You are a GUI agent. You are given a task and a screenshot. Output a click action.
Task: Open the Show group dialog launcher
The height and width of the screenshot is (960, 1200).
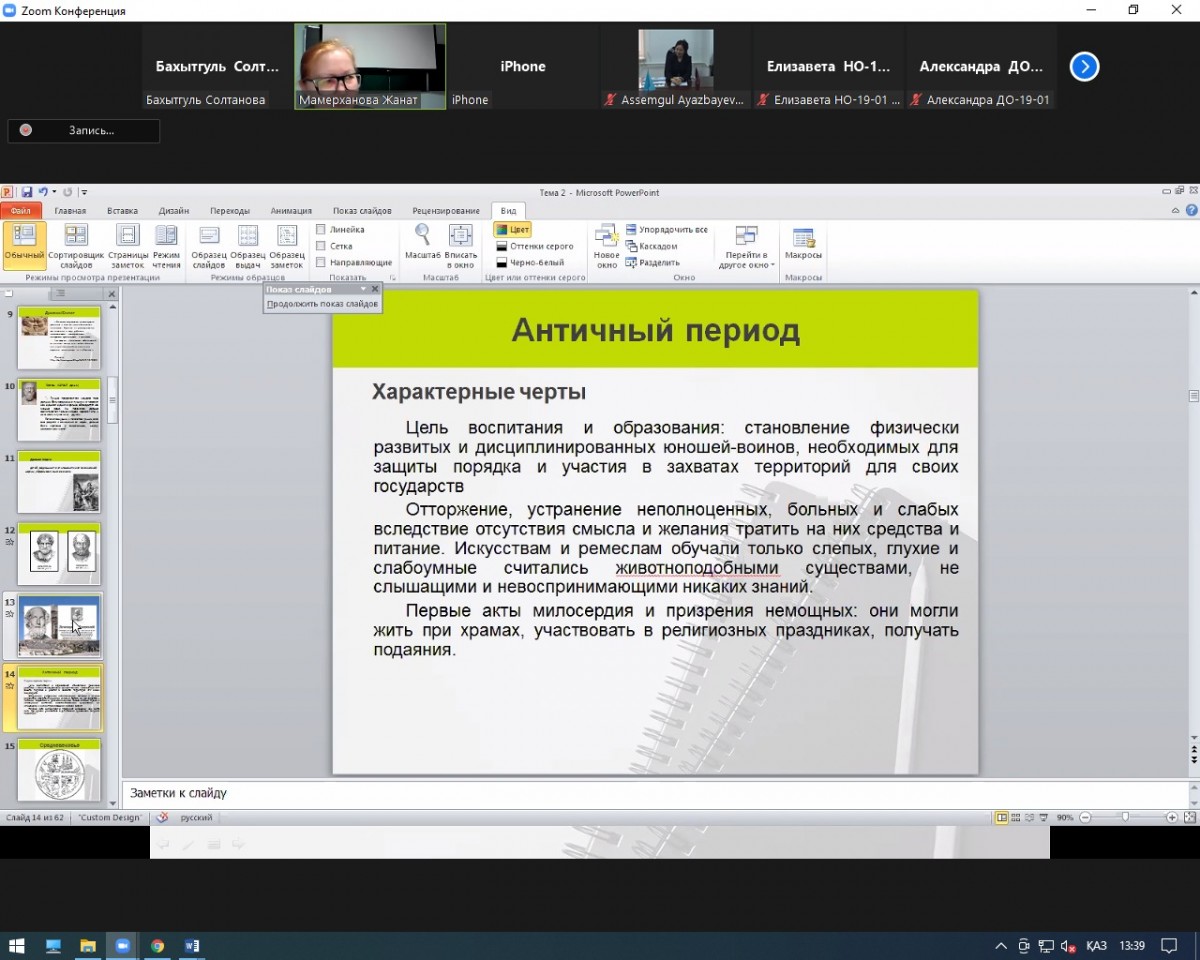click(x=393, y=277)
